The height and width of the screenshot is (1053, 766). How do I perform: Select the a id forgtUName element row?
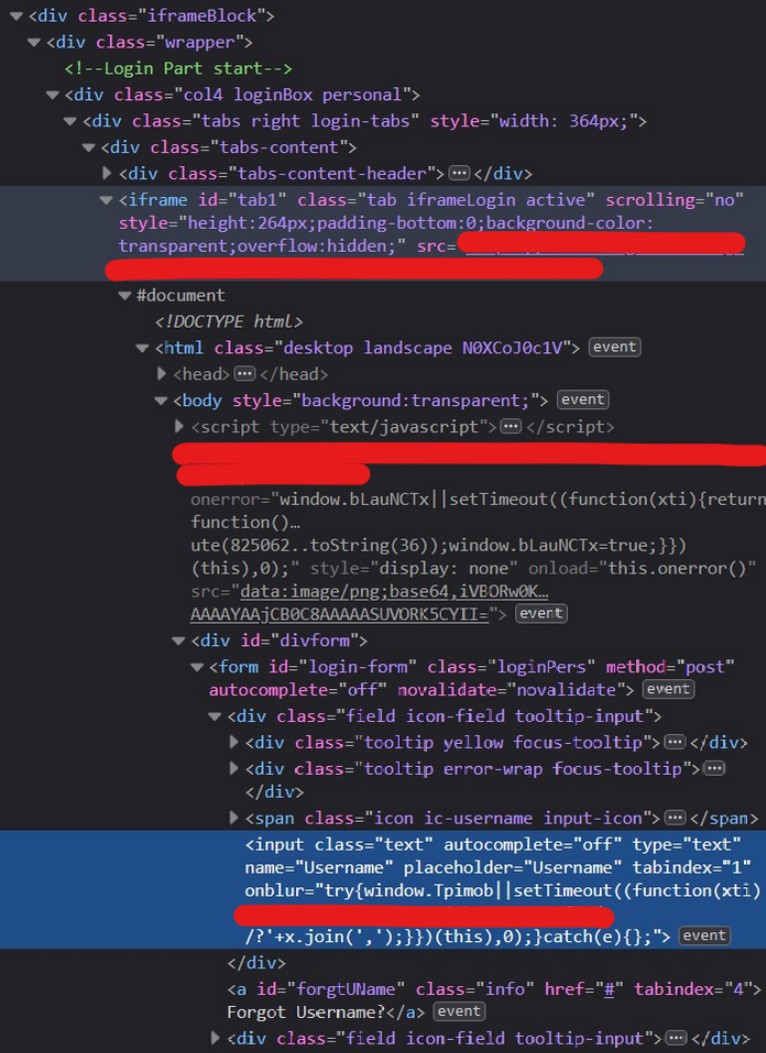tap(493, 989)
